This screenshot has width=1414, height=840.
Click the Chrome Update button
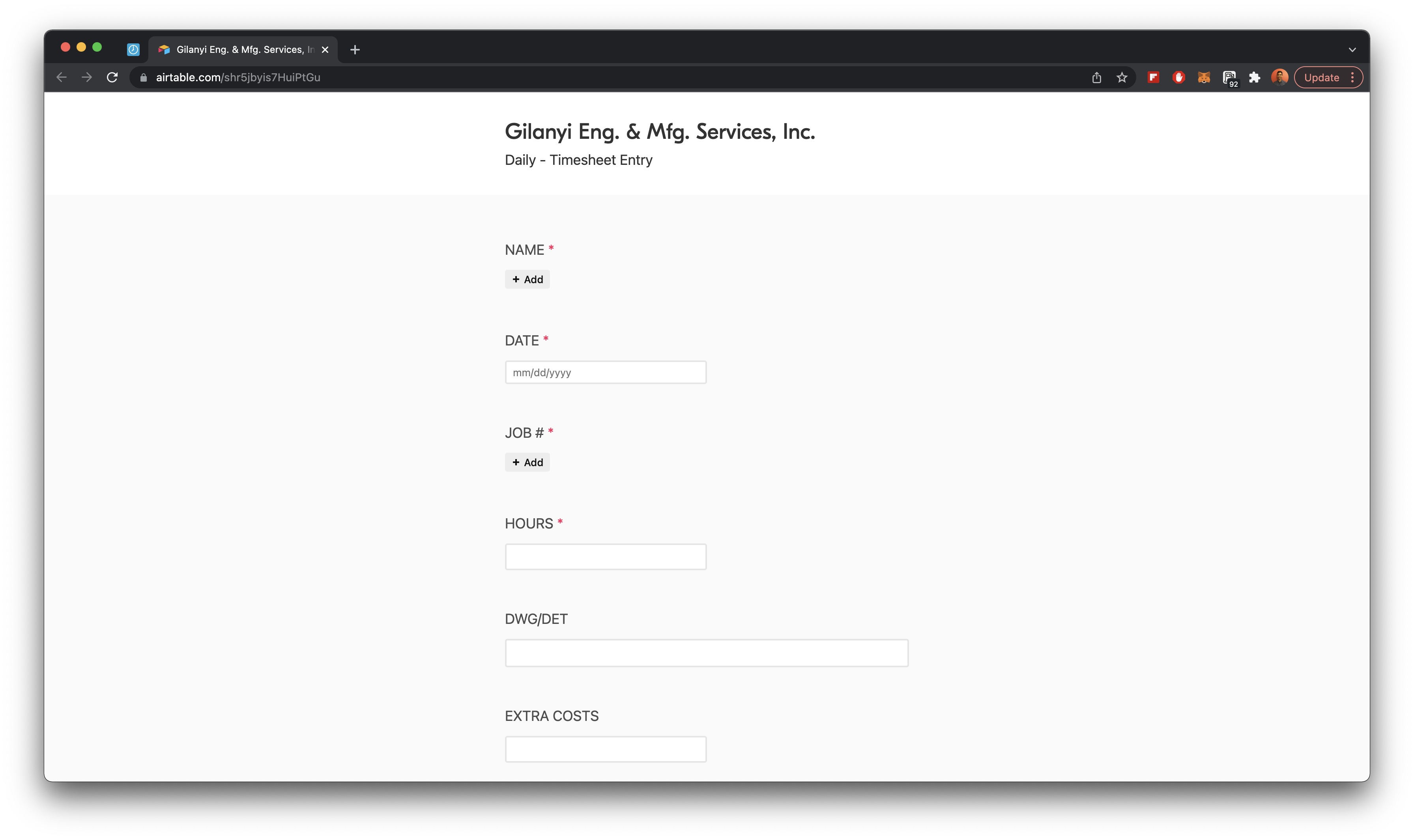pos(1321,78)
